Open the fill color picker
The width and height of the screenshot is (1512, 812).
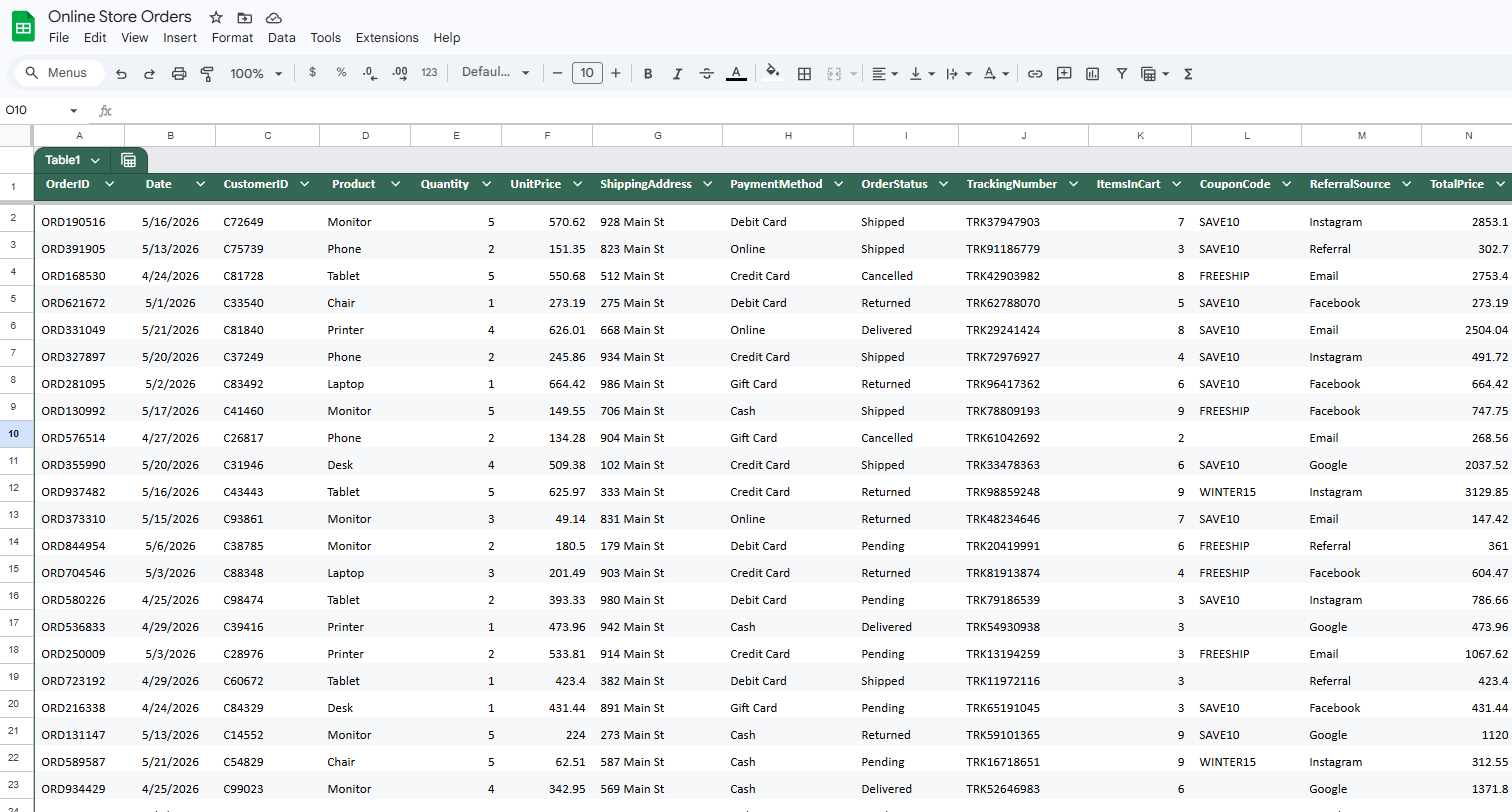(x=771, y=73)
